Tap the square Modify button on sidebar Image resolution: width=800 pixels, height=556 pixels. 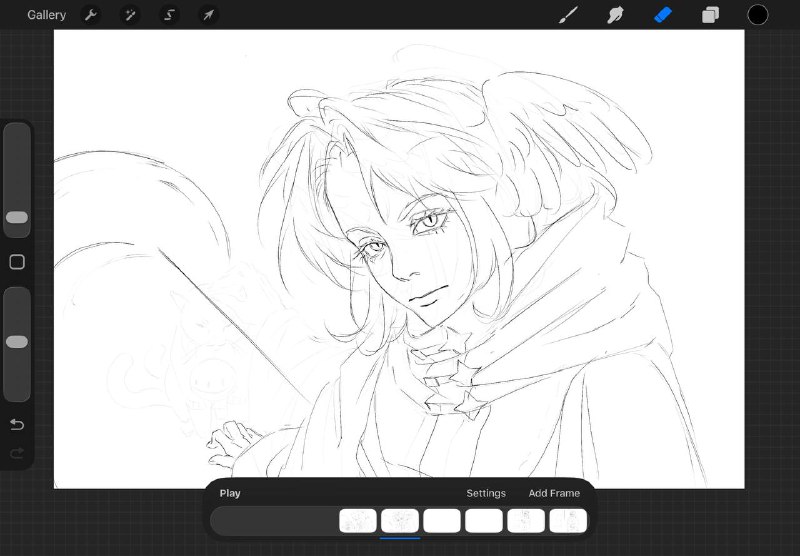(17, 262)
